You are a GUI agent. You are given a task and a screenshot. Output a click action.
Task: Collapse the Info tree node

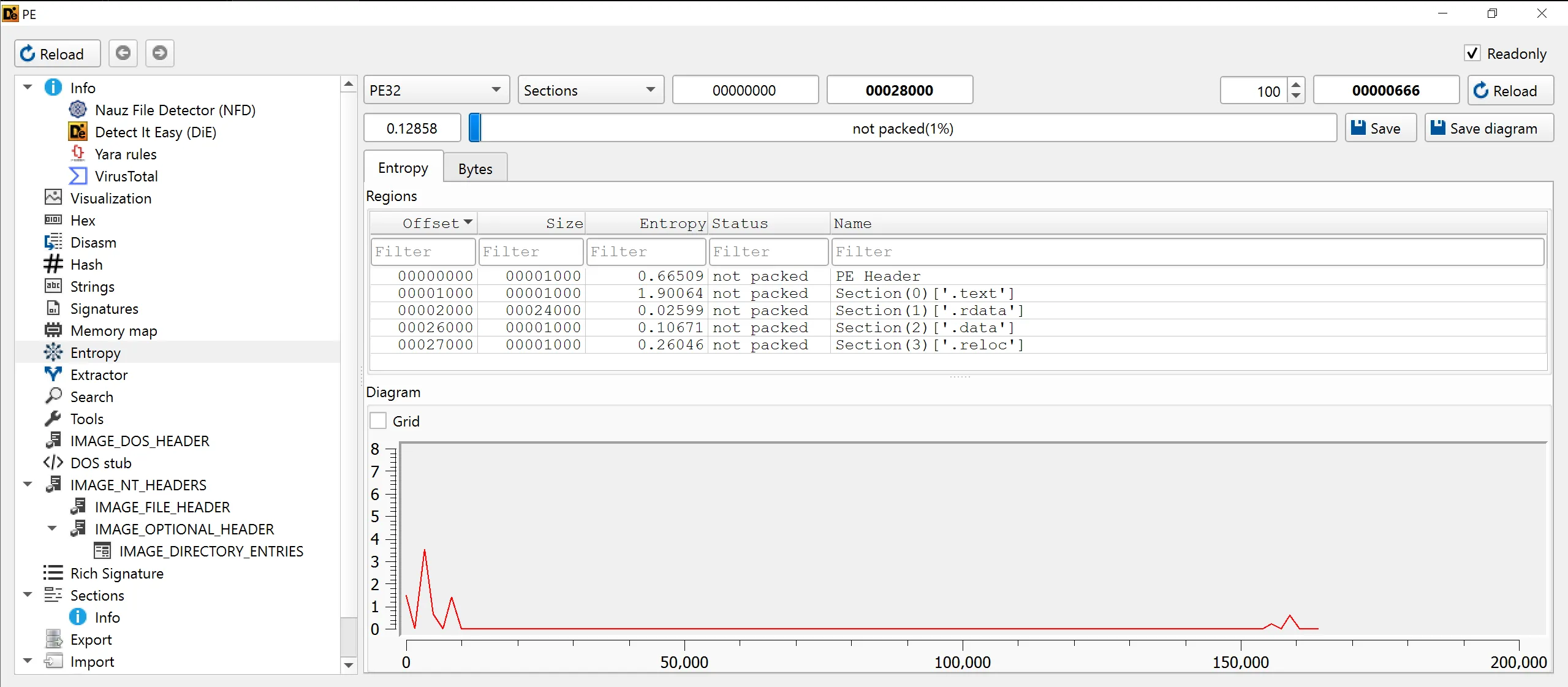[x=28, y=88]
